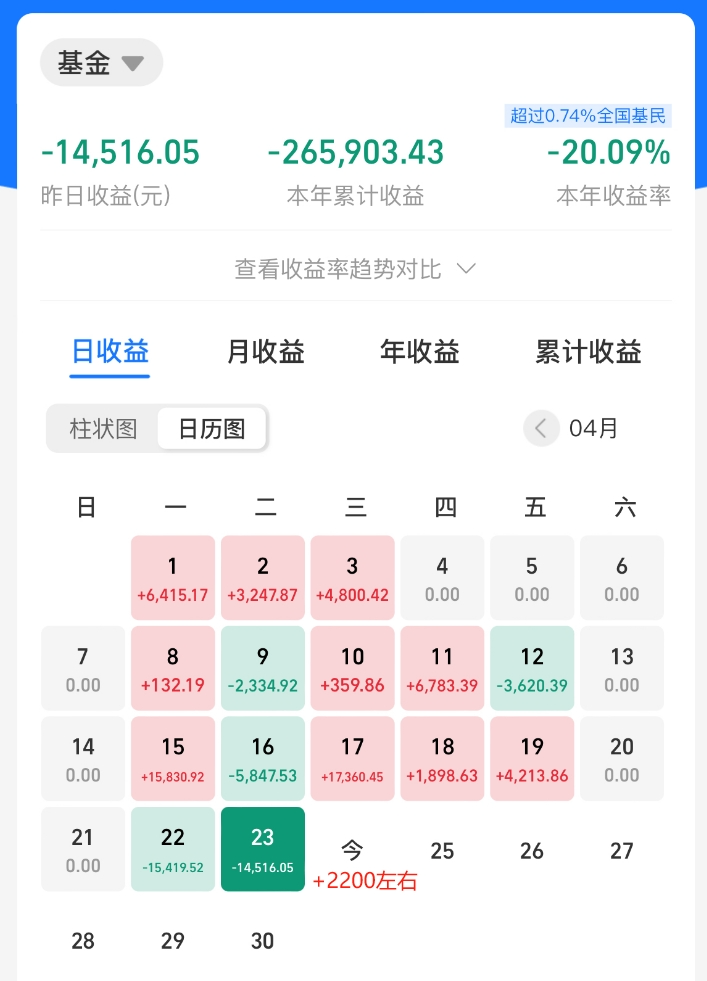
Task: Select April 8 cell +132.19
Action: tap(173, 668)
